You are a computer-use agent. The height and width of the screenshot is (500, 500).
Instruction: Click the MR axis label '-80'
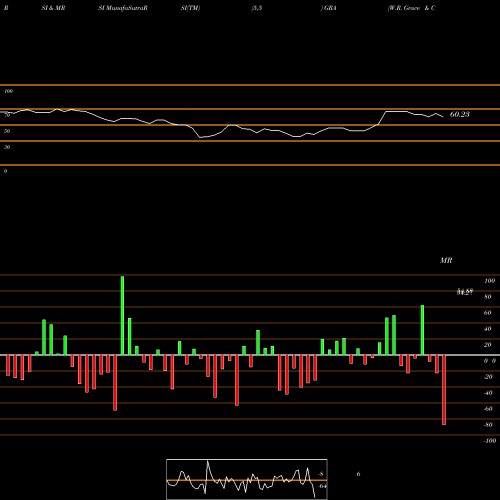(x=488, y=425)
